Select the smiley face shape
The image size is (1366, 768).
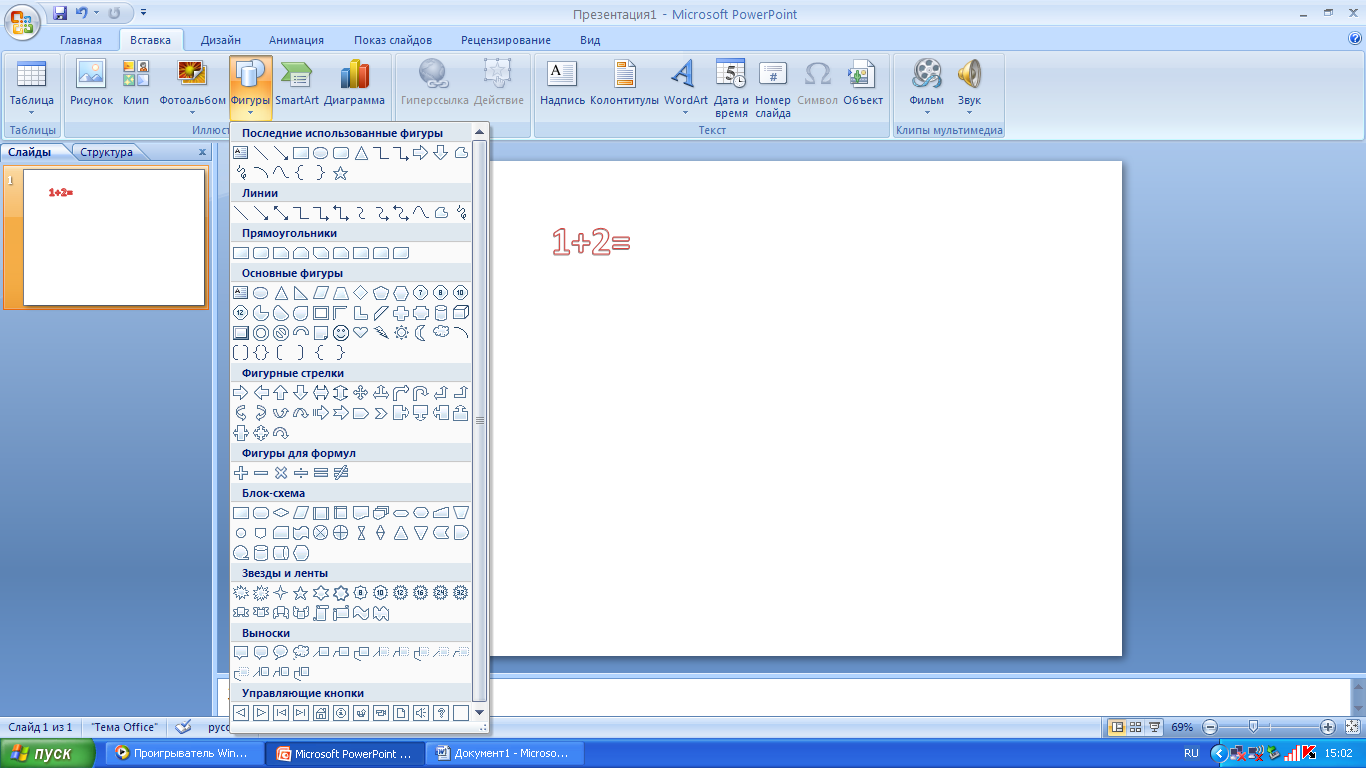pos(340,333)
